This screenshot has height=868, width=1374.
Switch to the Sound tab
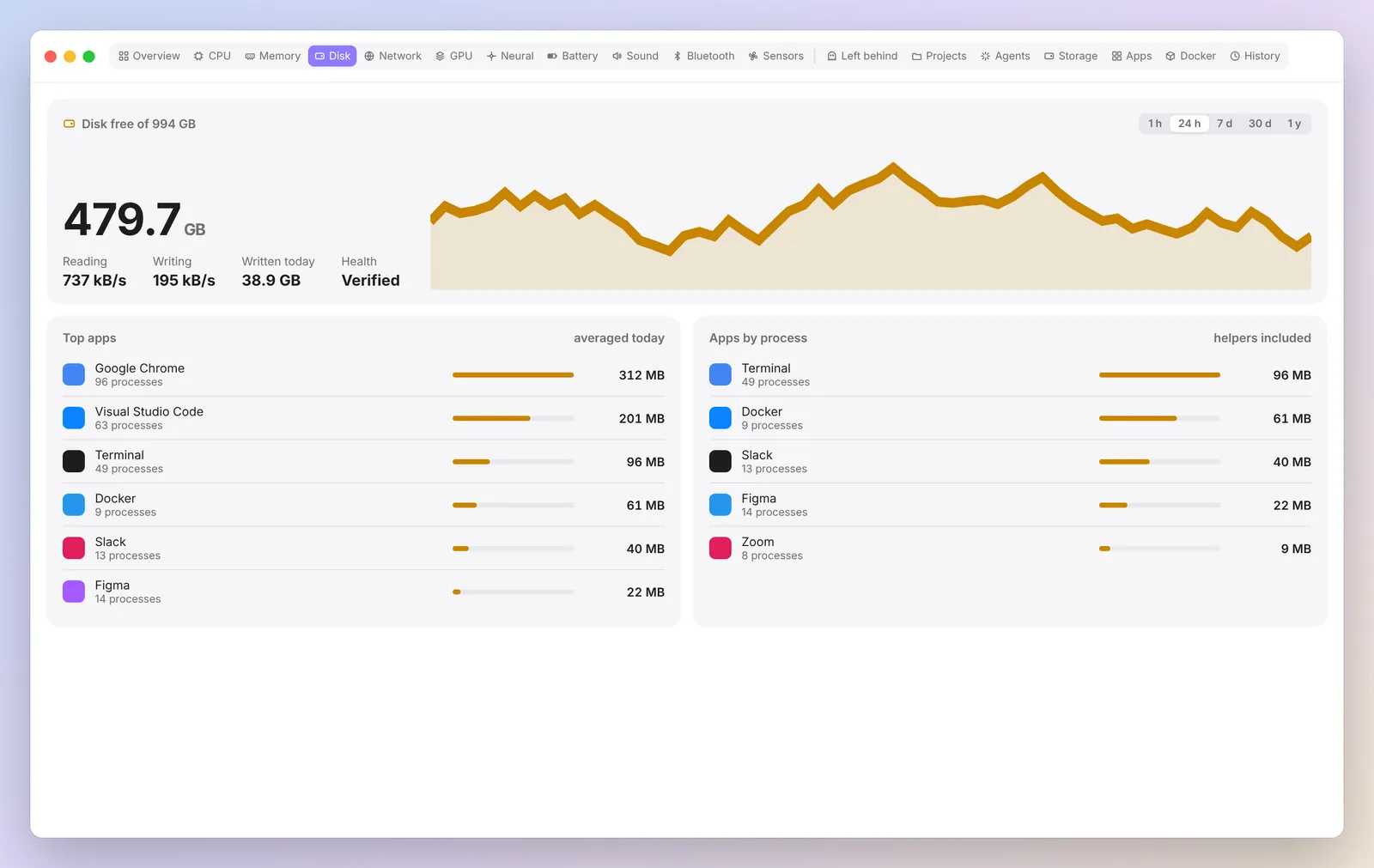click(x=635, y=56)
